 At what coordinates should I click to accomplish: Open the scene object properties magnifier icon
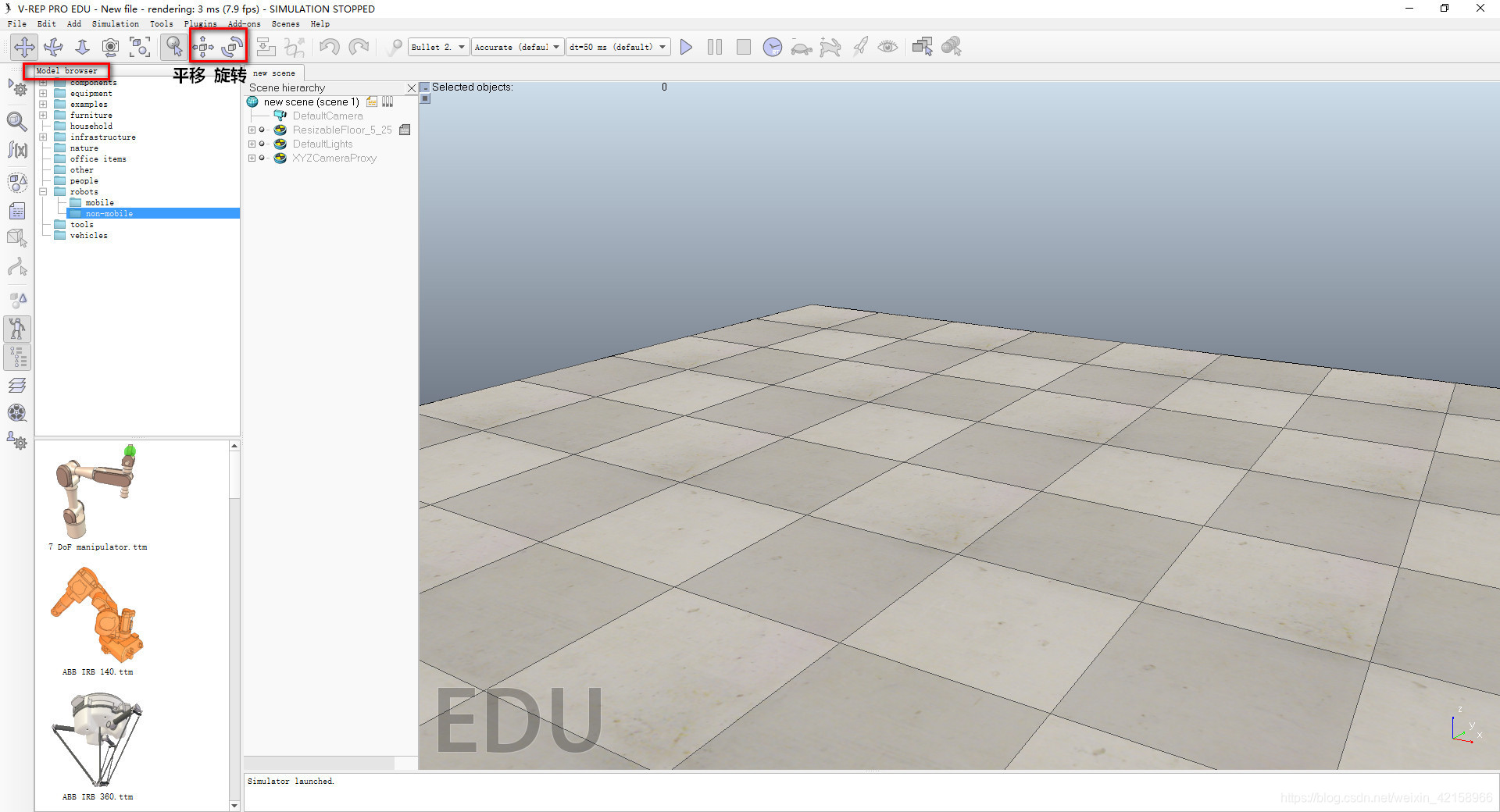(x=17, y=121)
